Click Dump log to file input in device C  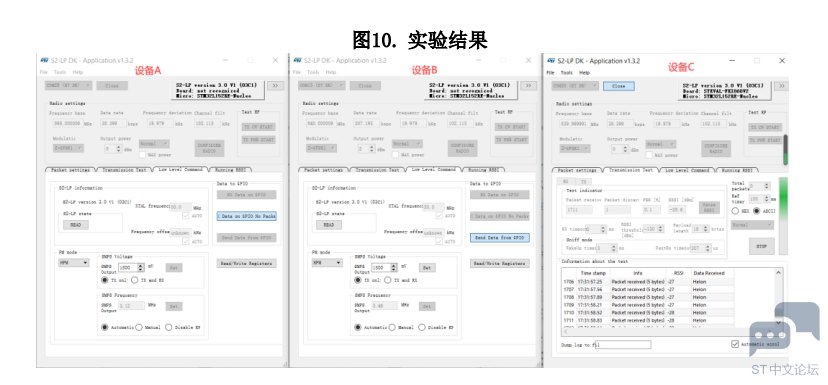click(622, 345)
